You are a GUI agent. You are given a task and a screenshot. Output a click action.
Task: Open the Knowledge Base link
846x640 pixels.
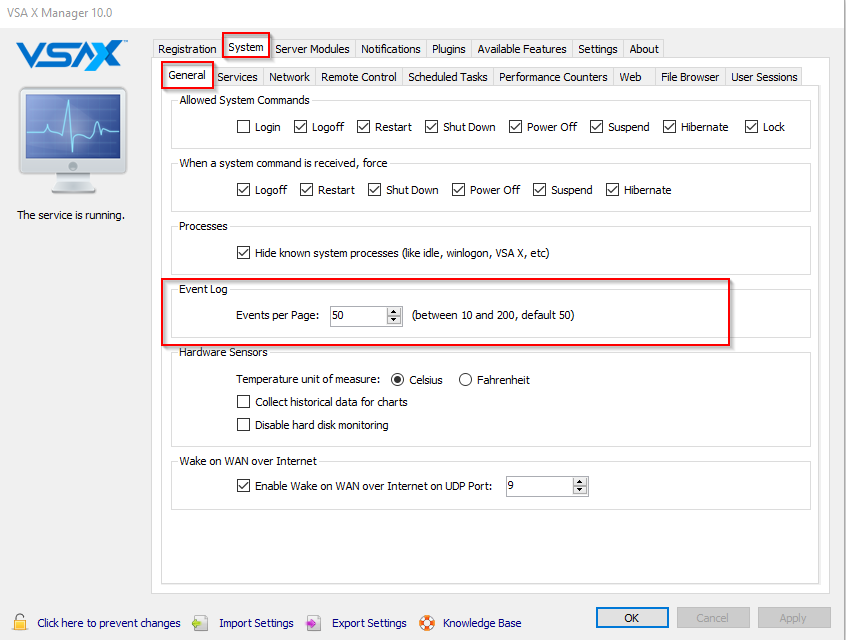pyautogui.click(x=482, y=623)
